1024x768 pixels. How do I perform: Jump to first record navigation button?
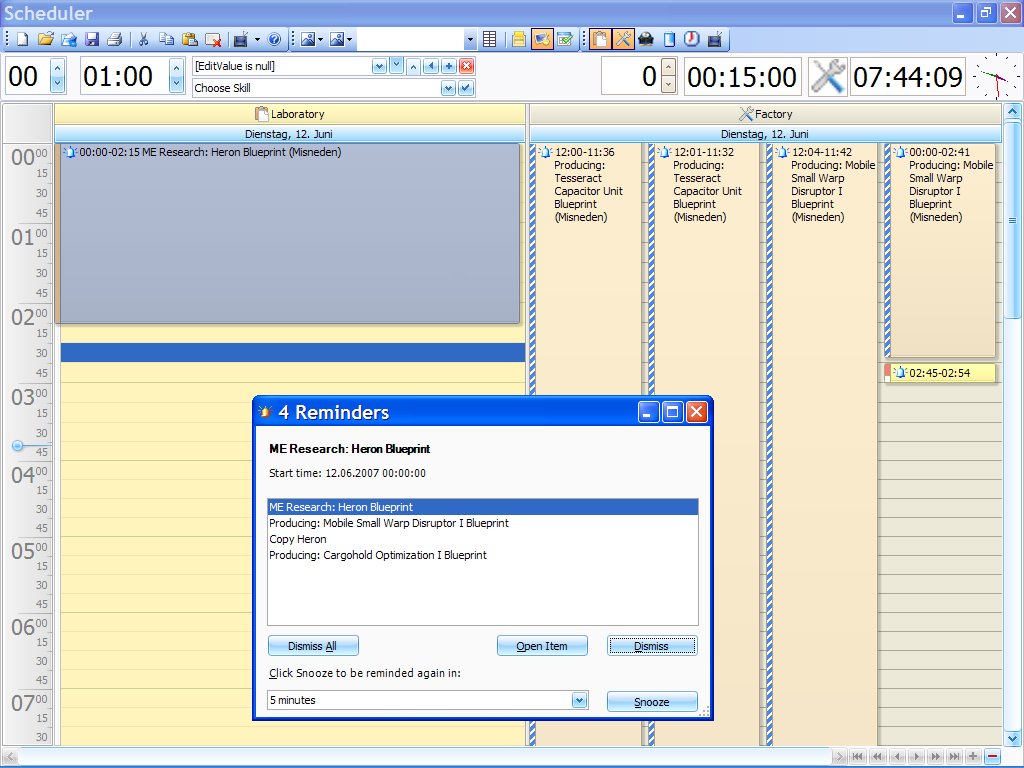pos(858,756)
